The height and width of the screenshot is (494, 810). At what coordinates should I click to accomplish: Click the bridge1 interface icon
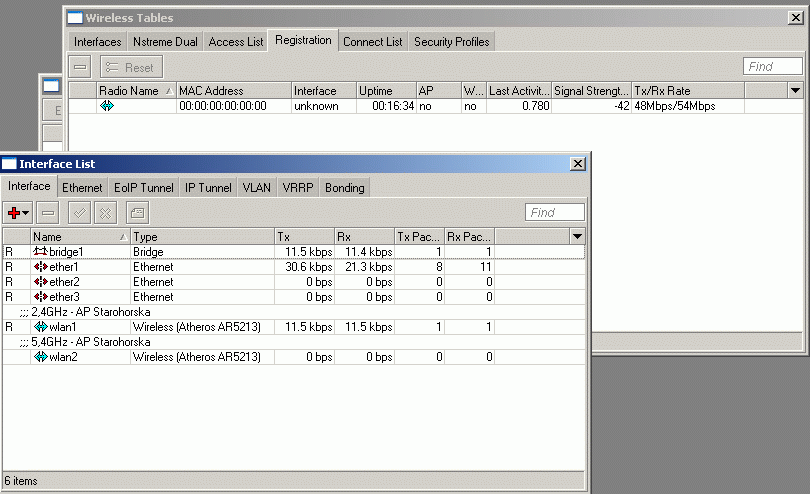pyautogui.click(x=40, y=252)
